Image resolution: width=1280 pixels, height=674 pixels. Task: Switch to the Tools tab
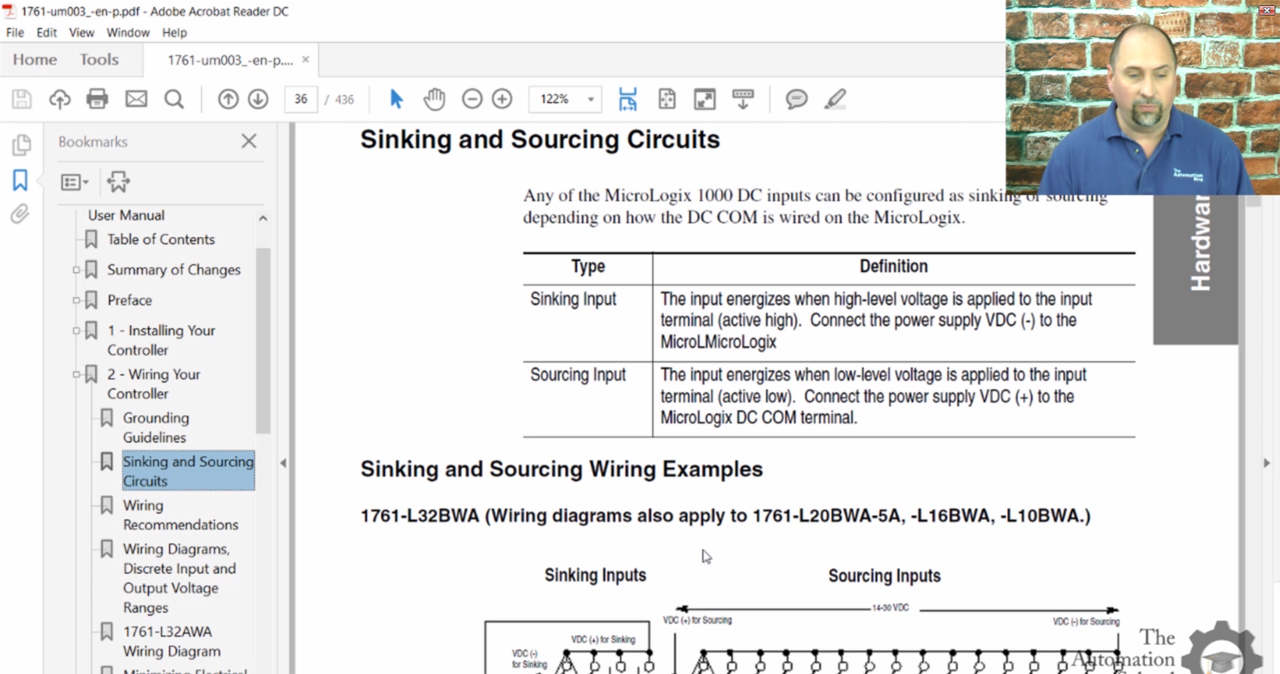point(99,60)
